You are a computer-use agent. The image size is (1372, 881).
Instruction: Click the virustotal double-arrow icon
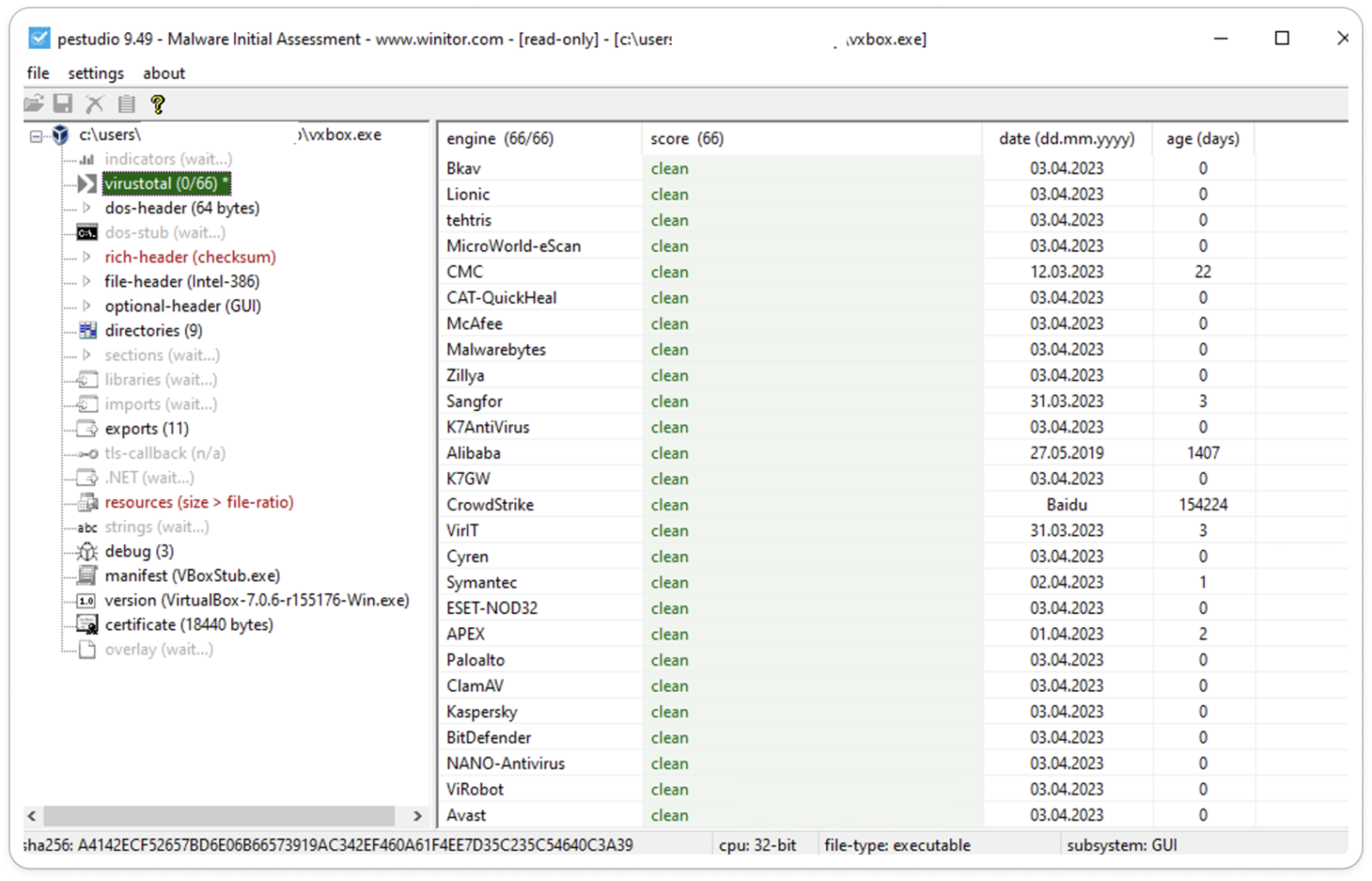[x=88, y=183]
